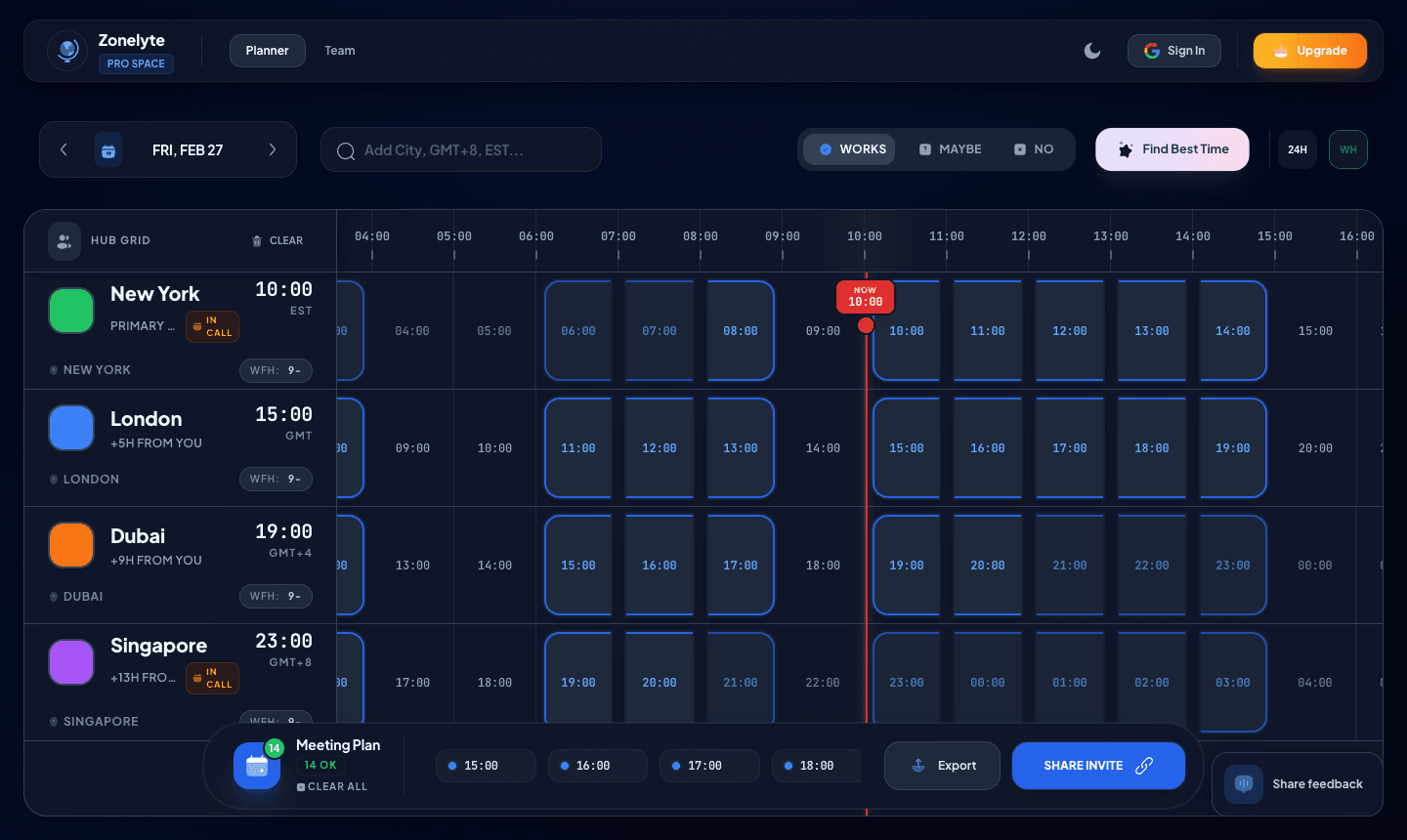Click the Add City search field

(x=460, y=149)
